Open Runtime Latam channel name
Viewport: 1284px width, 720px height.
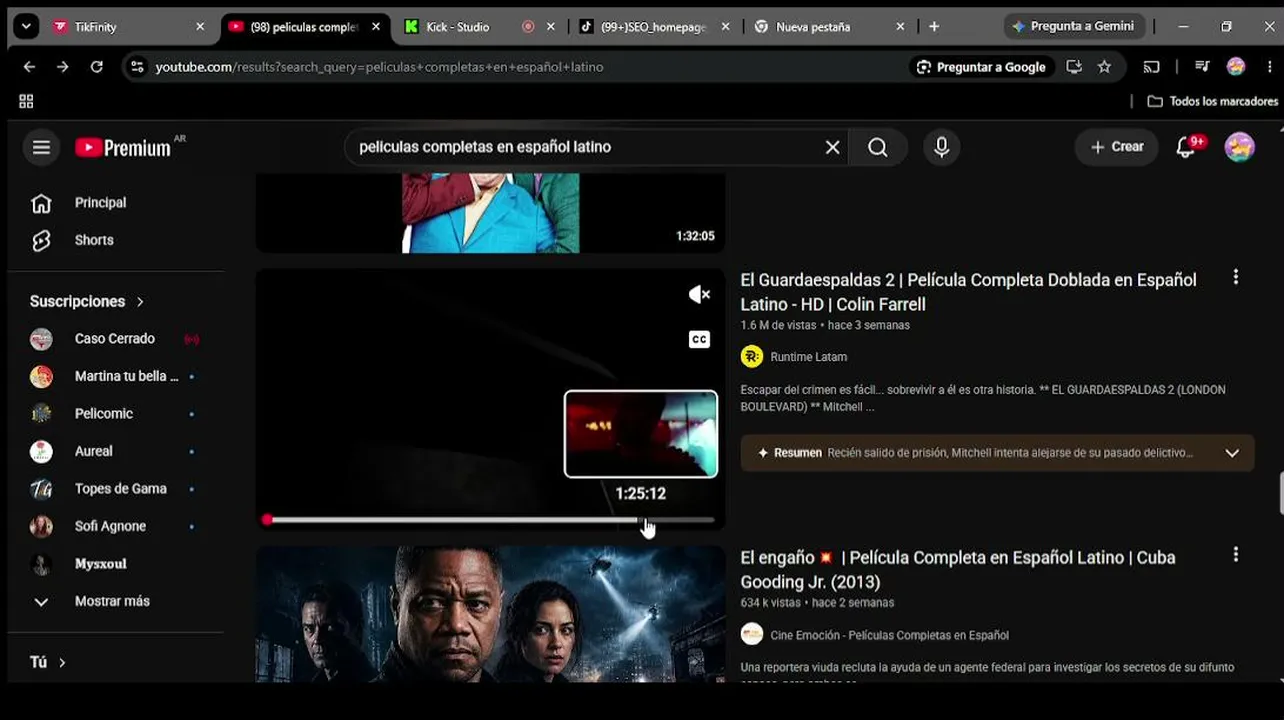[808, 357]
